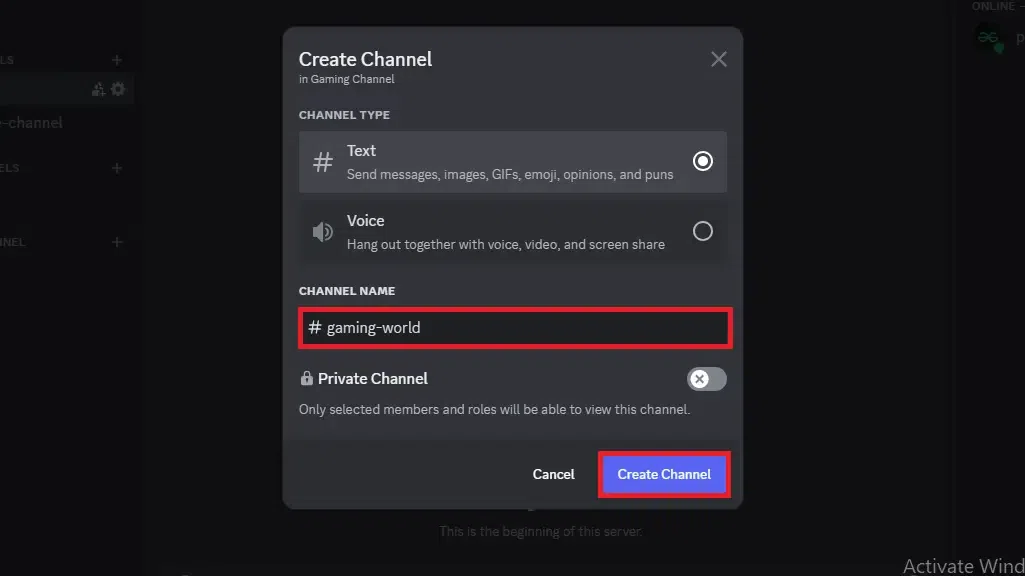1025x576 pixels.
Task: Click the hash icon beside Text type
Action: click(322, 162)
